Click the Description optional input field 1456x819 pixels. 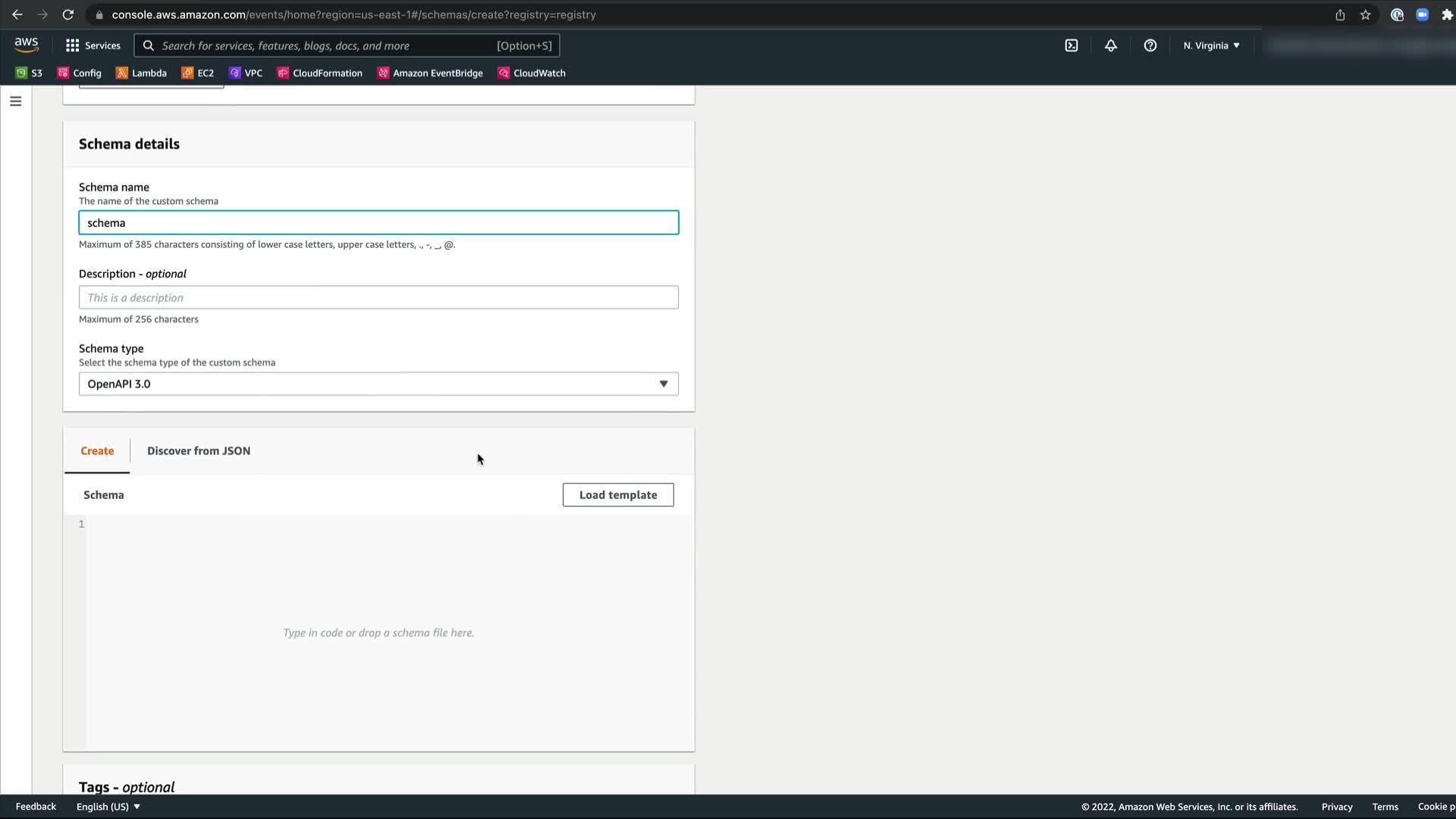point(378,298)
